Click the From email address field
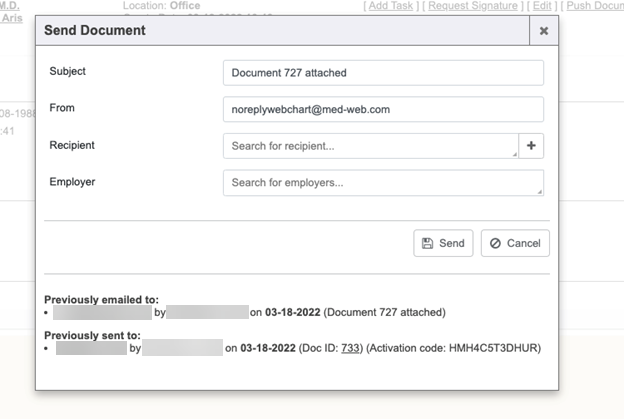Screen dimensions: 624x419 tap(383, 109)
